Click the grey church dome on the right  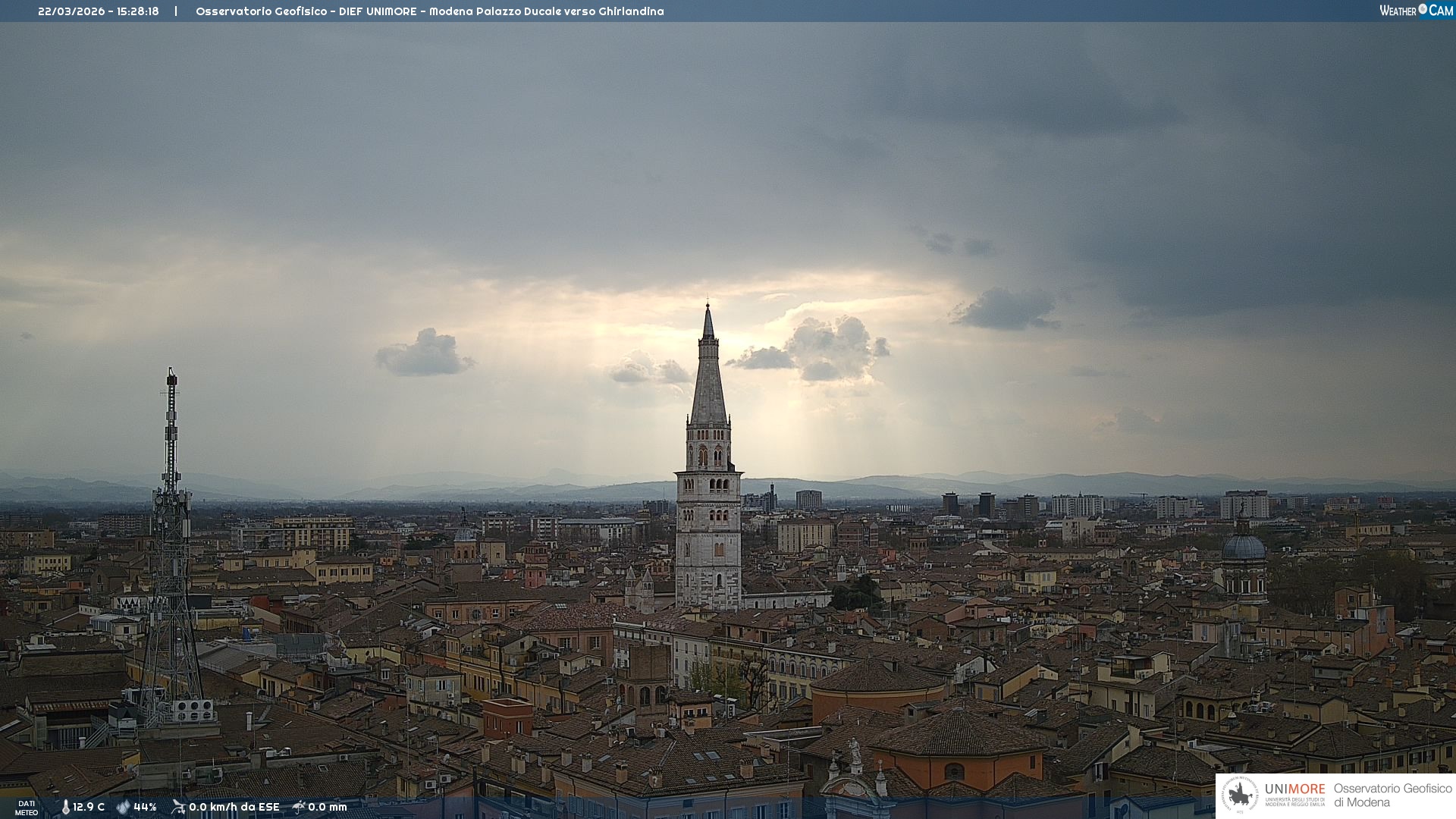tap(1244, 548)
